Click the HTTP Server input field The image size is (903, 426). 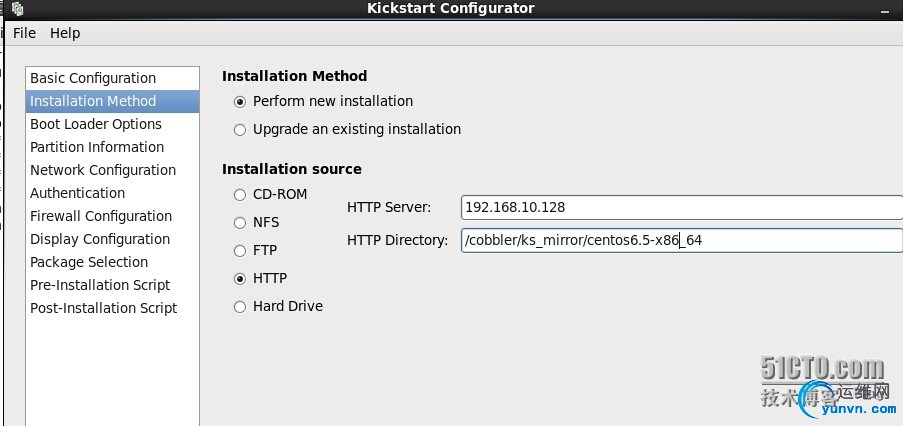tap(680, 208)
